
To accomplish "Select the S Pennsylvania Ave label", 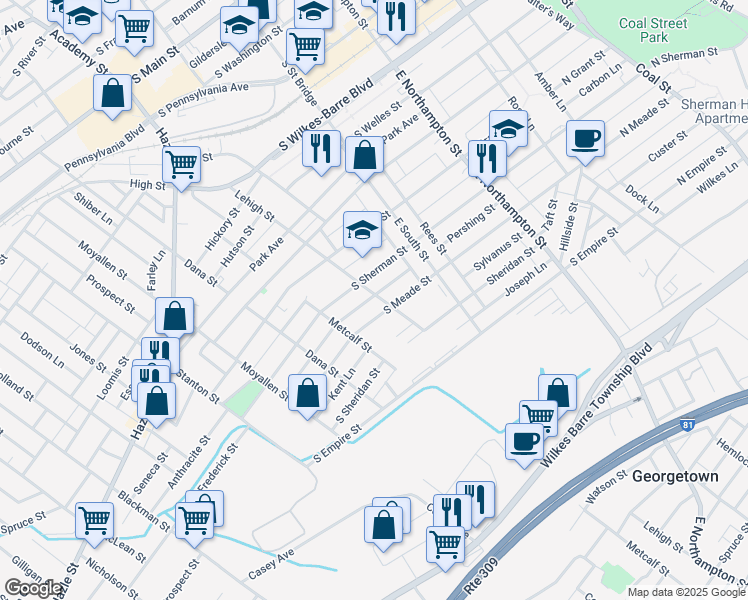I will [x=203, y=100].
